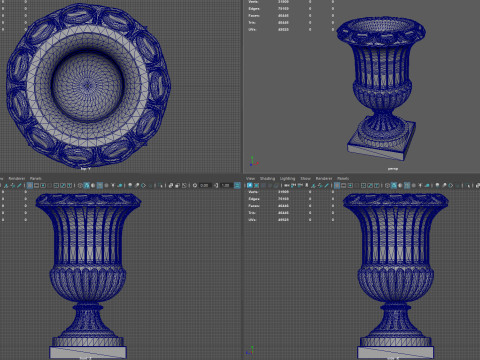Toggle Field Chart in lower-right panel toolbar
Screen dimensions: 480x360
(363, 185)
